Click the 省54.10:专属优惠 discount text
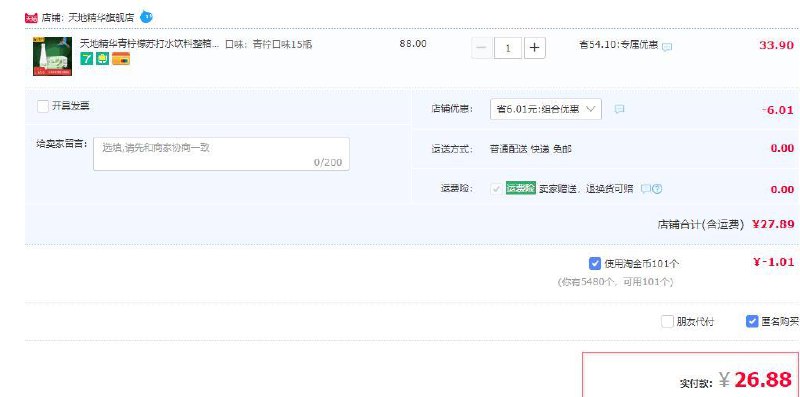The height and width of the screenshot is (397, 800). click(618, 45)
